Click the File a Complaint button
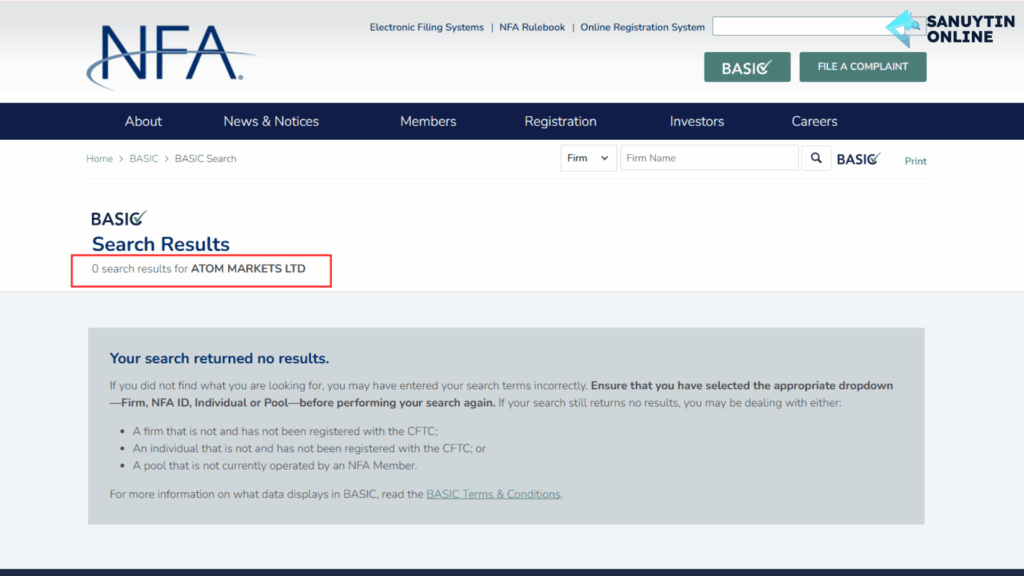This screenshot has height=576, width=1024. point(863,67)
